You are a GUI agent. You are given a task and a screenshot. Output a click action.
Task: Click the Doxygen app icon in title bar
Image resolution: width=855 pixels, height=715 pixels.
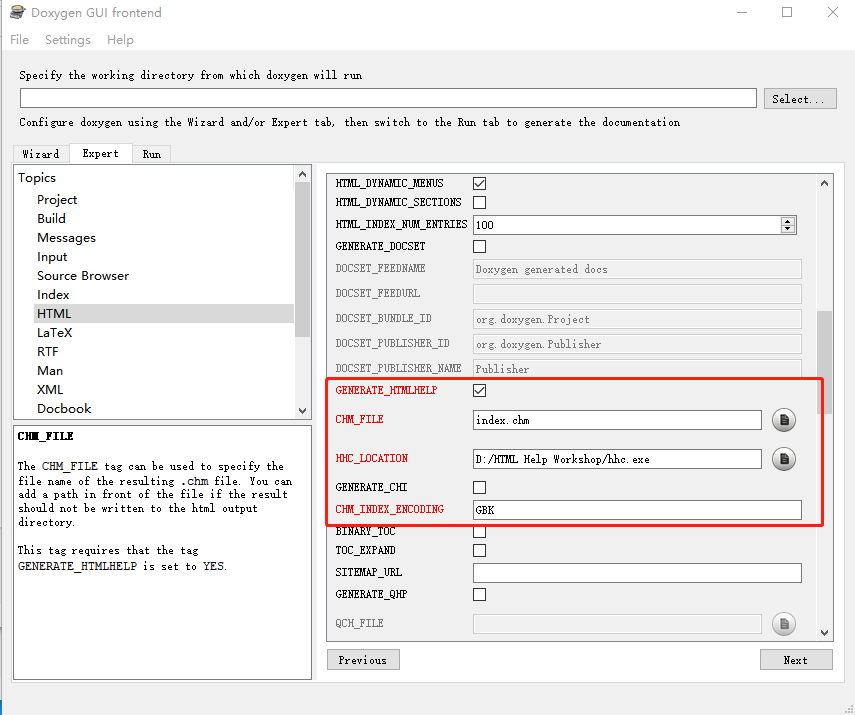tap(17, 12)
